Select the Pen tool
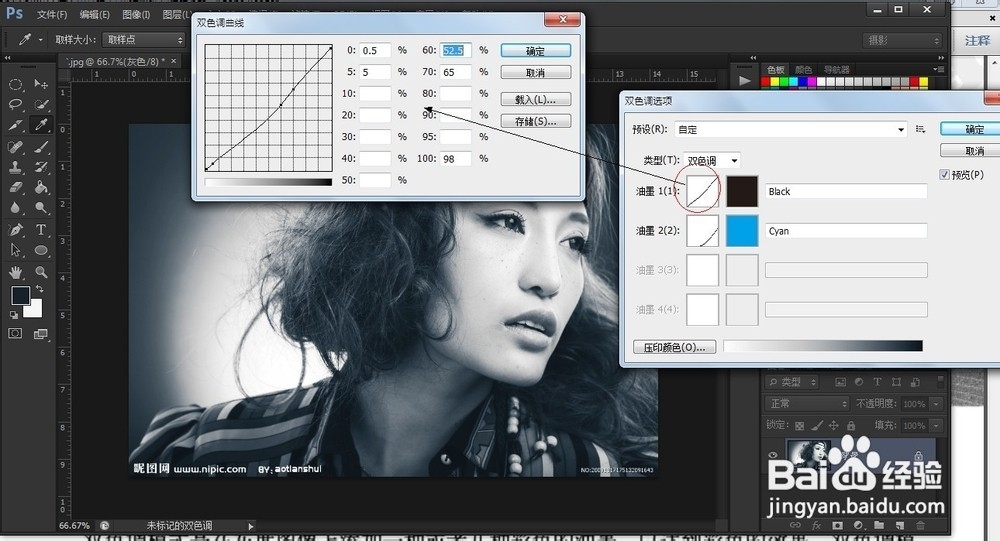This screenshot has width=1000, height=541. [x=15, y=230]
